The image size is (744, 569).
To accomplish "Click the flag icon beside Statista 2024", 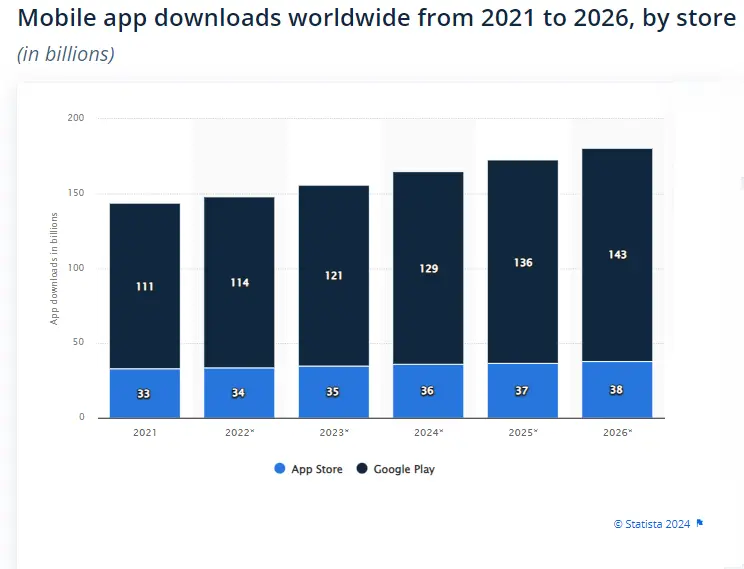I will coord(700,523).
